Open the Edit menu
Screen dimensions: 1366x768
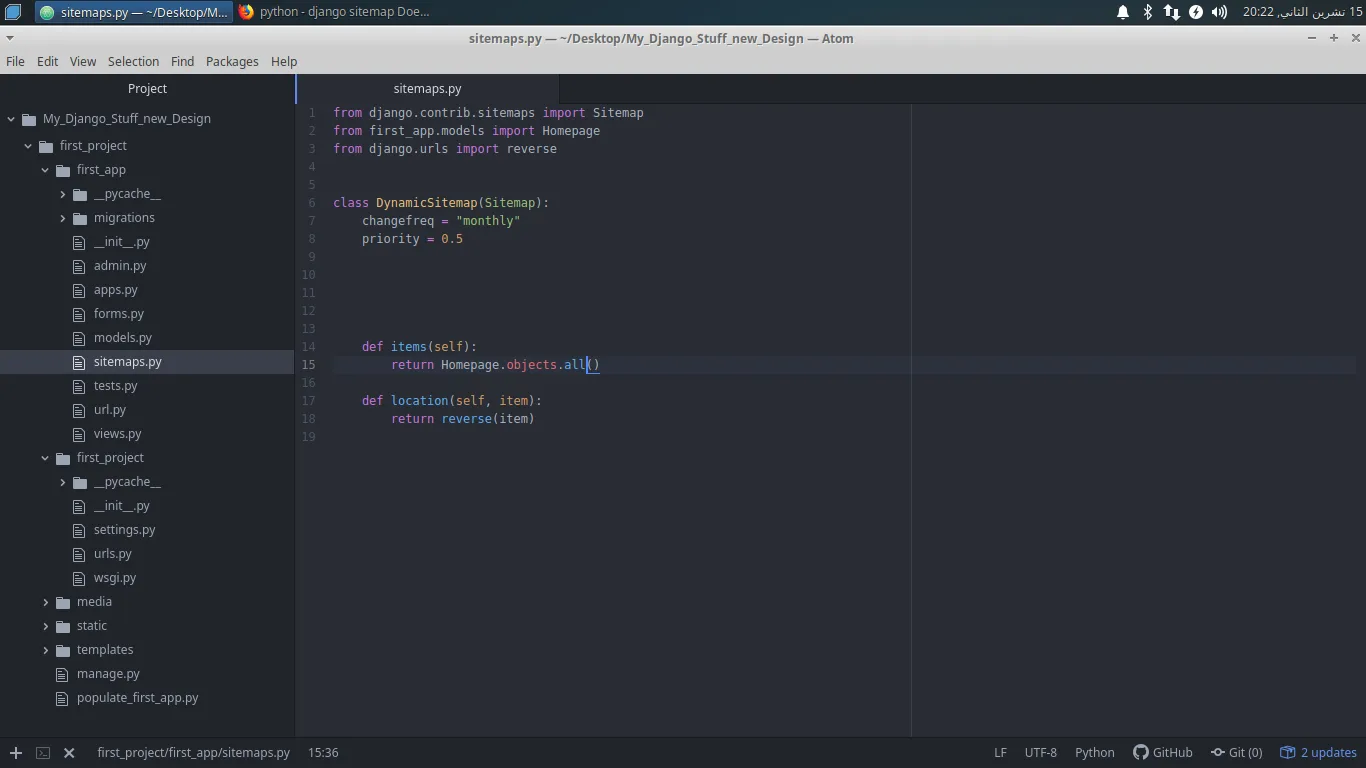(47, 61)
